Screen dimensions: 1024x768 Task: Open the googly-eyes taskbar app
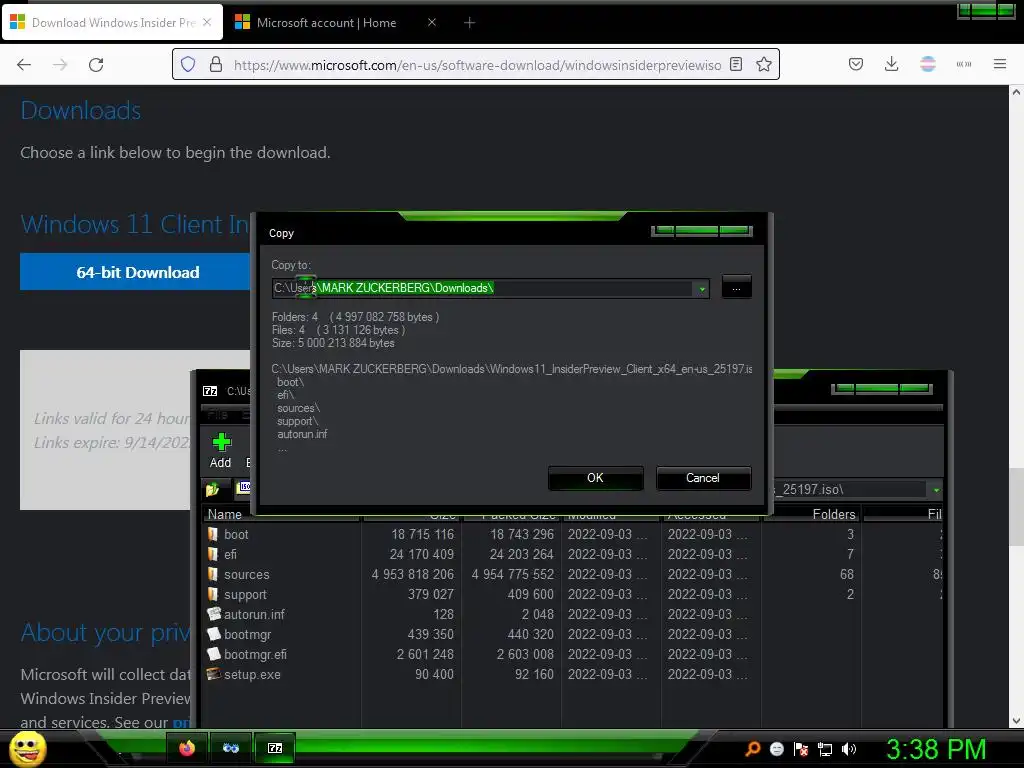(231, 748)
